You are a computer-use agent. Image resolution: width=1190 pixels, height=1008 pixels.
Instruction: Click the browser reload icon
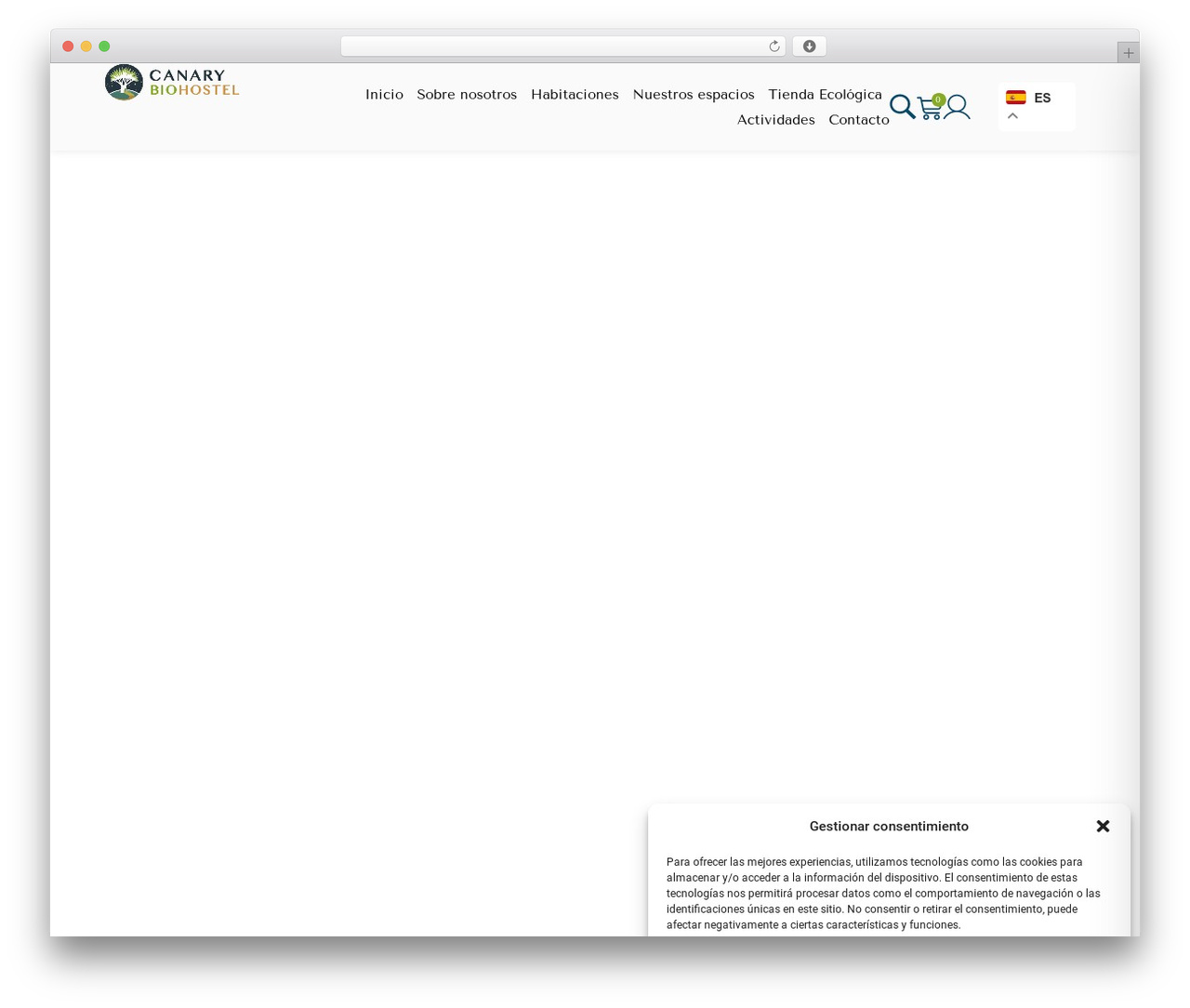coord(774,46)
